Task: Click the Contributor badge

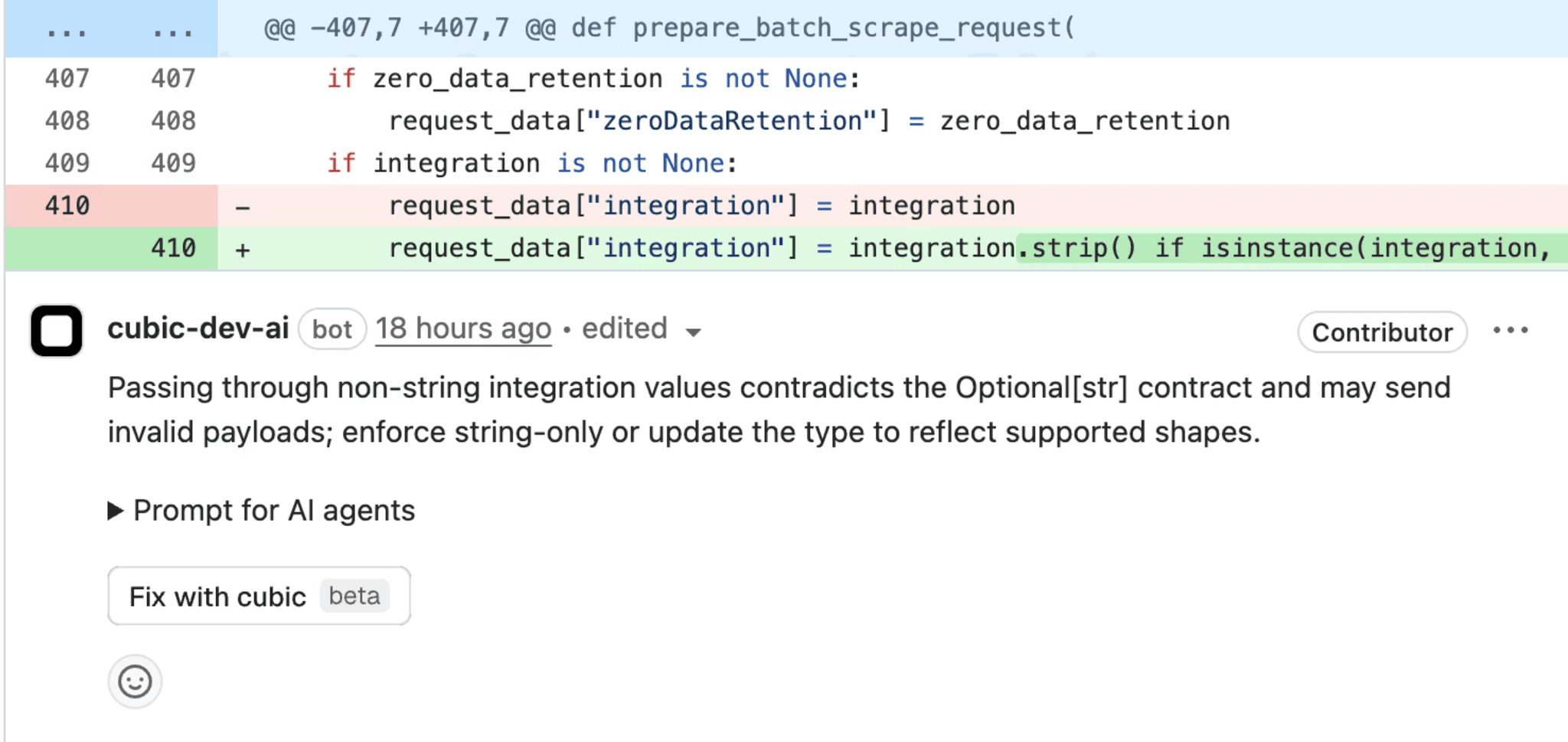Action: click(x=1382, y=332)
